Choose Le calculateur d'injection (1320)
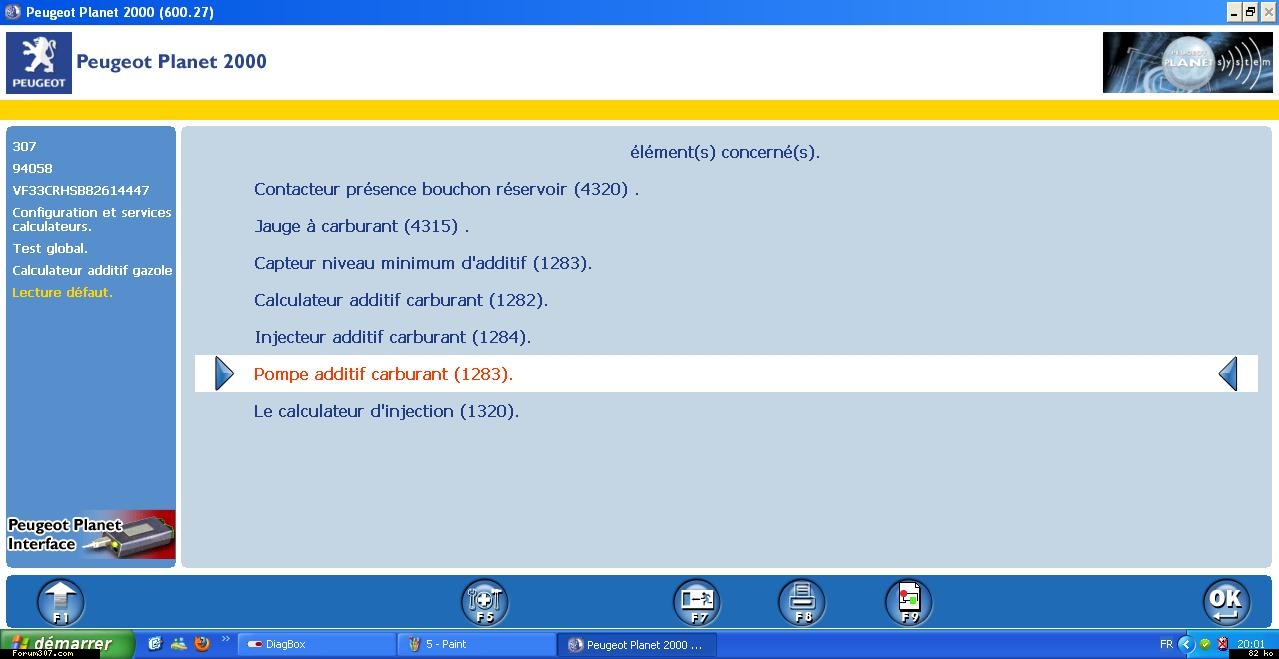1279x659 pixels. [386, 411]
